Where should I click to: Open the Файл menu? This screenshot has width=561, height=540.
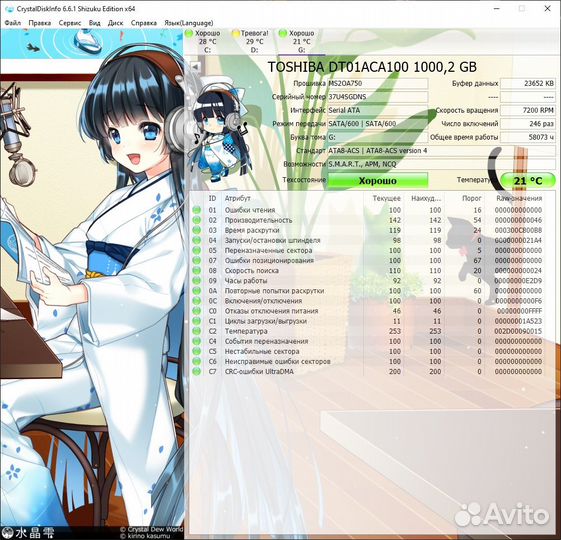tap(13, 23)
